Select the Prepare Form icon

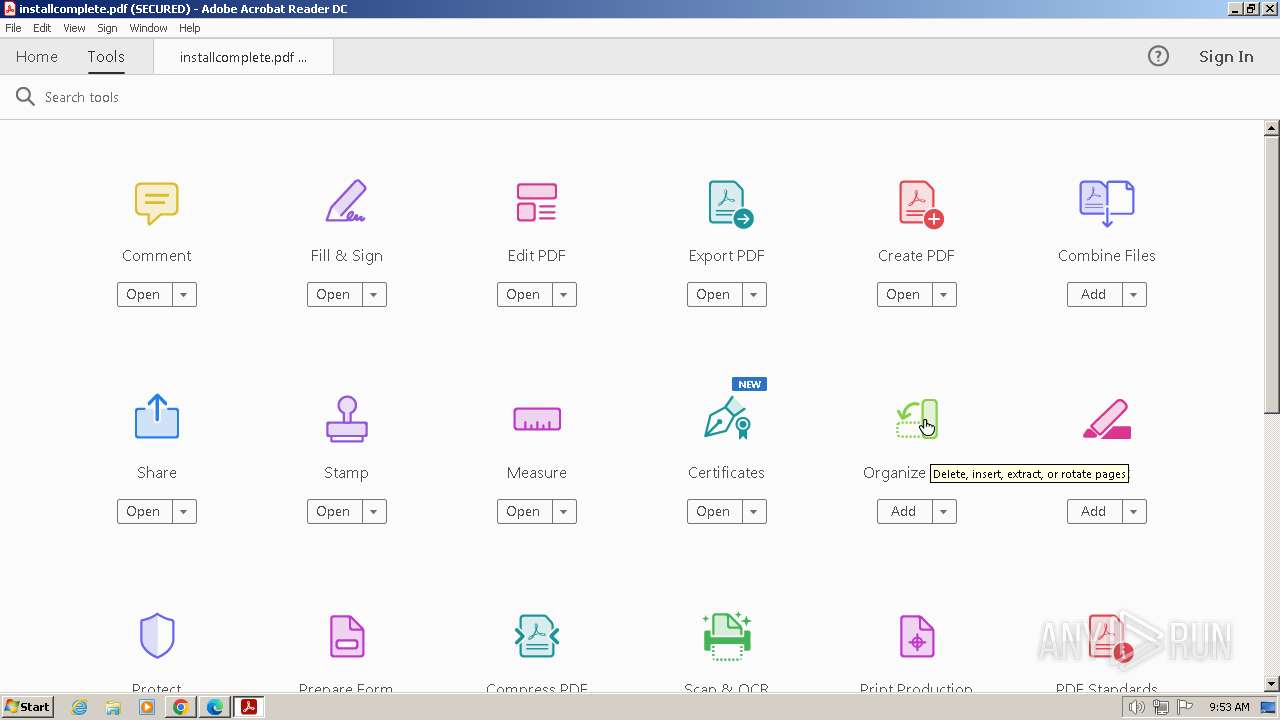coord(347,636)
